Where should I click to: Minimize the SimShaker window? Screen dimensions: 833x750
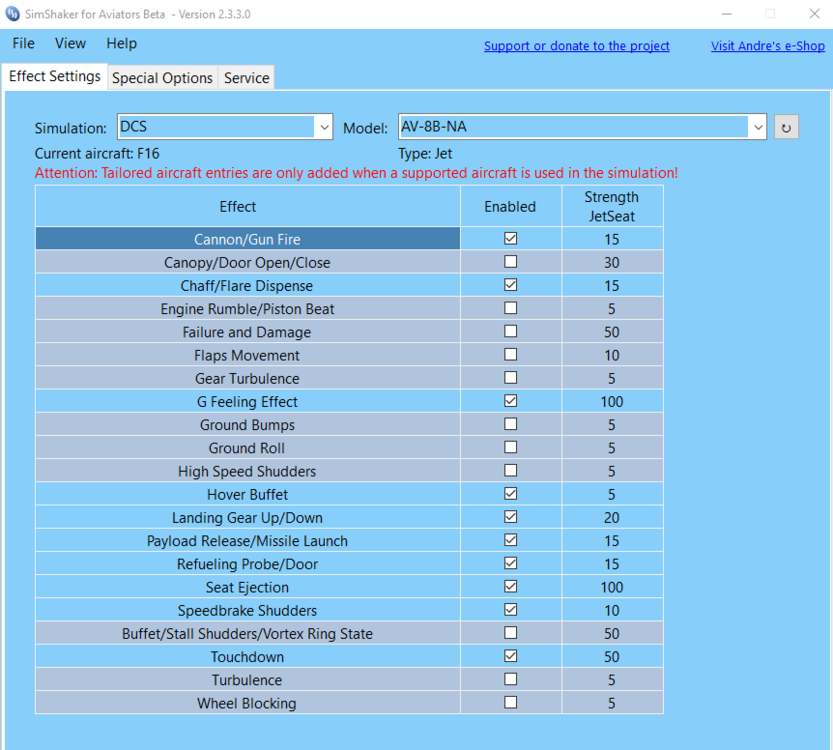point(727,14)
